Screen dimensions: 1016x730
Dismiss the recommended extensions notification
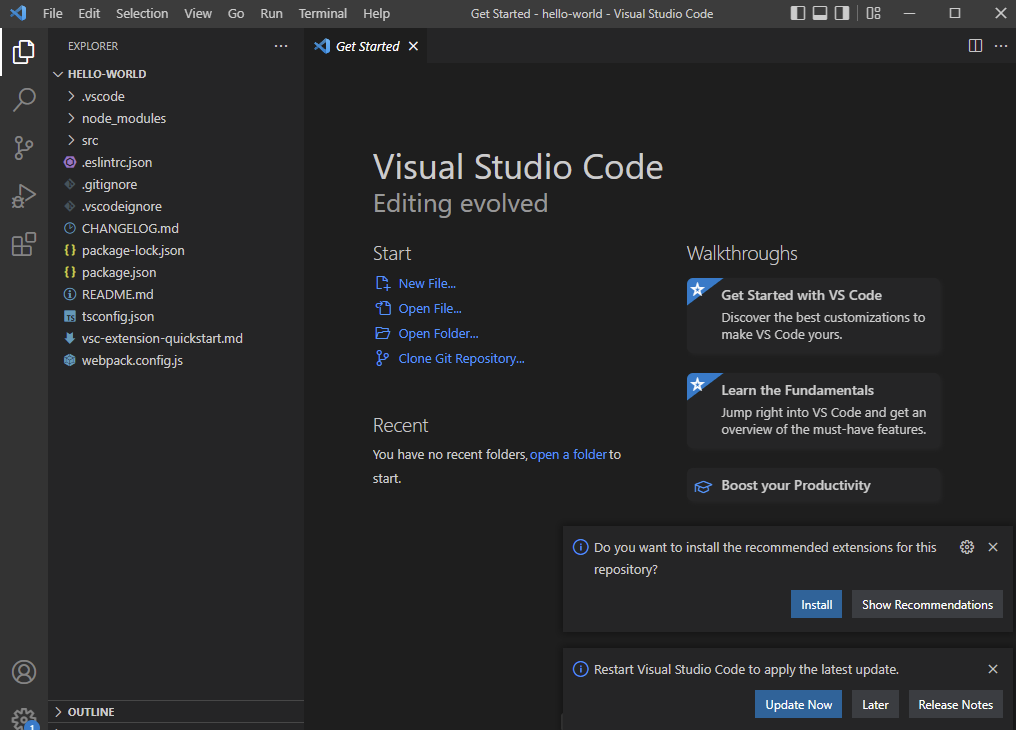click(x=992, y=547)
